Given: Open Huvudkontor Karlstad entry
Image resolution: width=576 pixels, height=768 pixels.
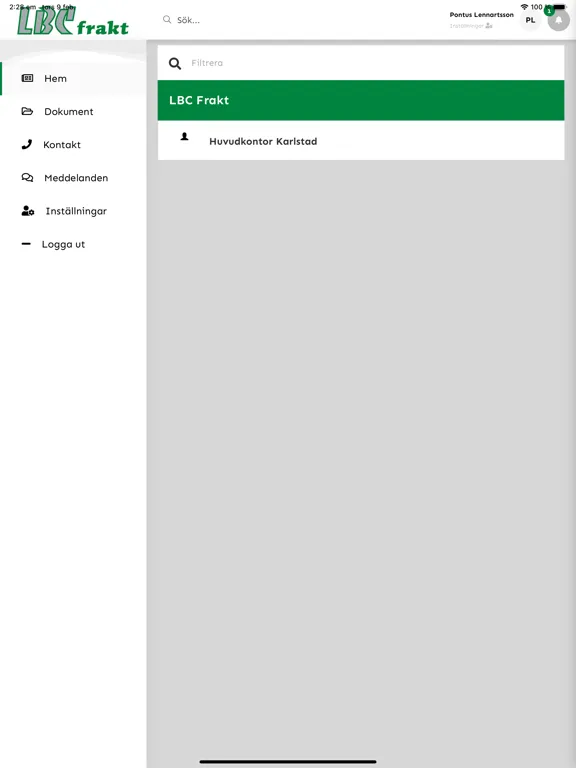Looking at the screenshot, I should click(x=361, y=141).
